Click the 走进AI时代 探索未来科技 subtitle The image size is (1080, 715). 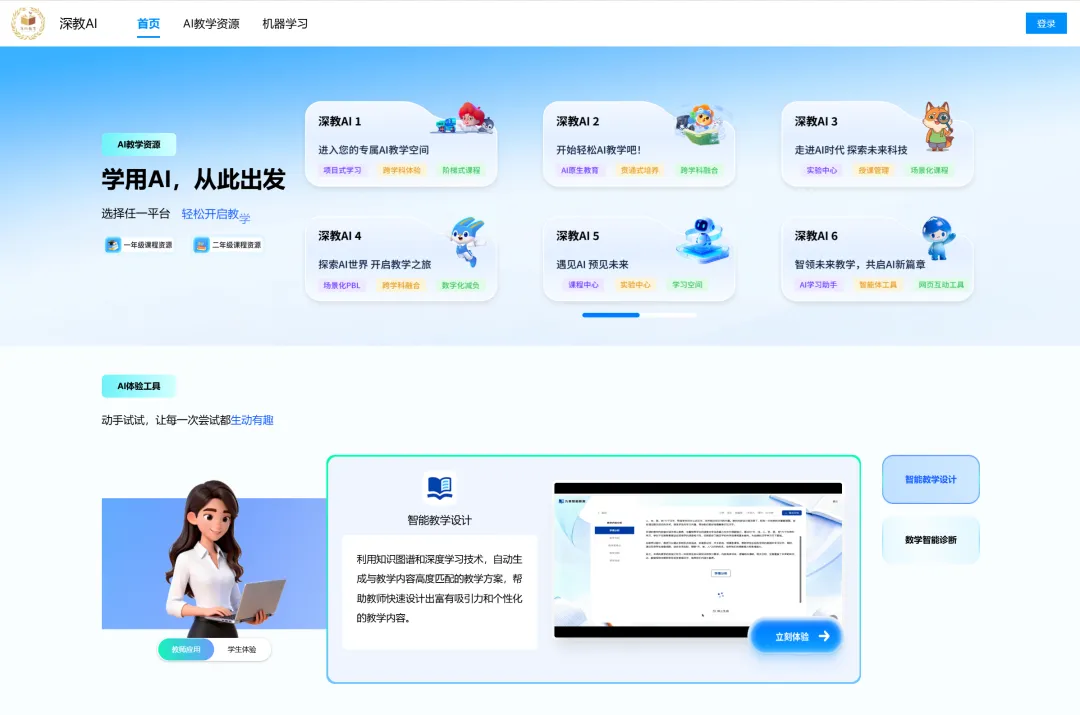[851, 149]
